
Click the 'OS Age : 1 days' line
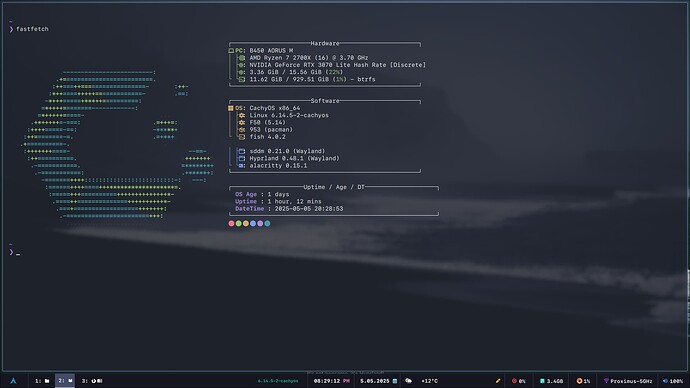262,194
